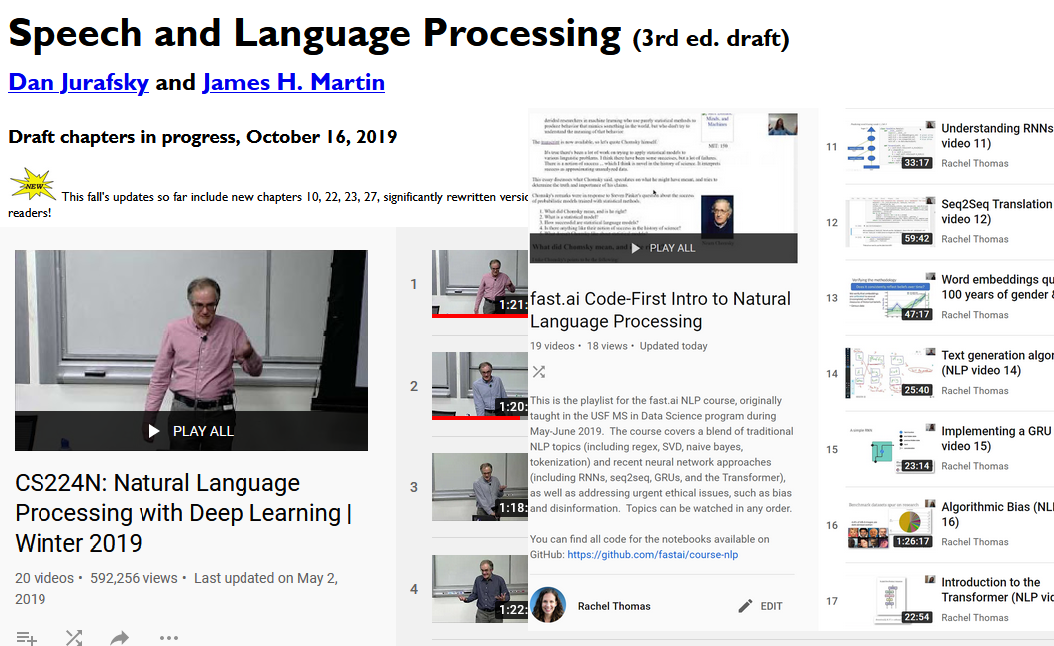
Task: Click the save-to-playlist icon under CS224N
Action: coord(27,637)
